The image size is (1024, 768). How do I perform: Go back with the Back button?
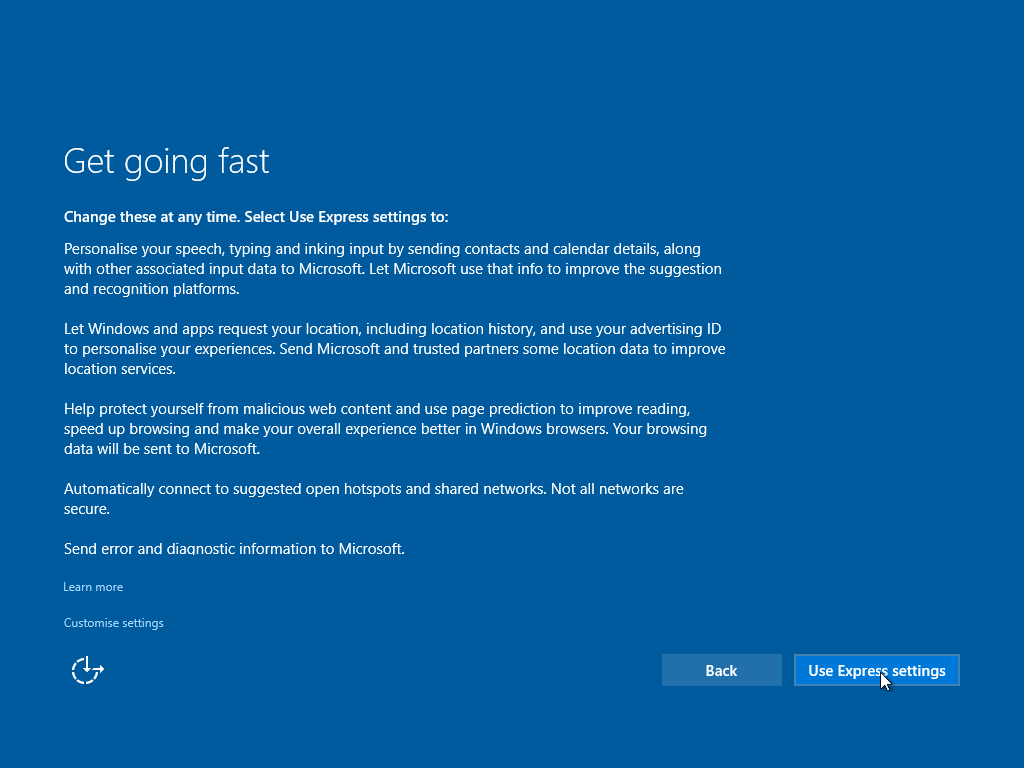tap(722, 670)
